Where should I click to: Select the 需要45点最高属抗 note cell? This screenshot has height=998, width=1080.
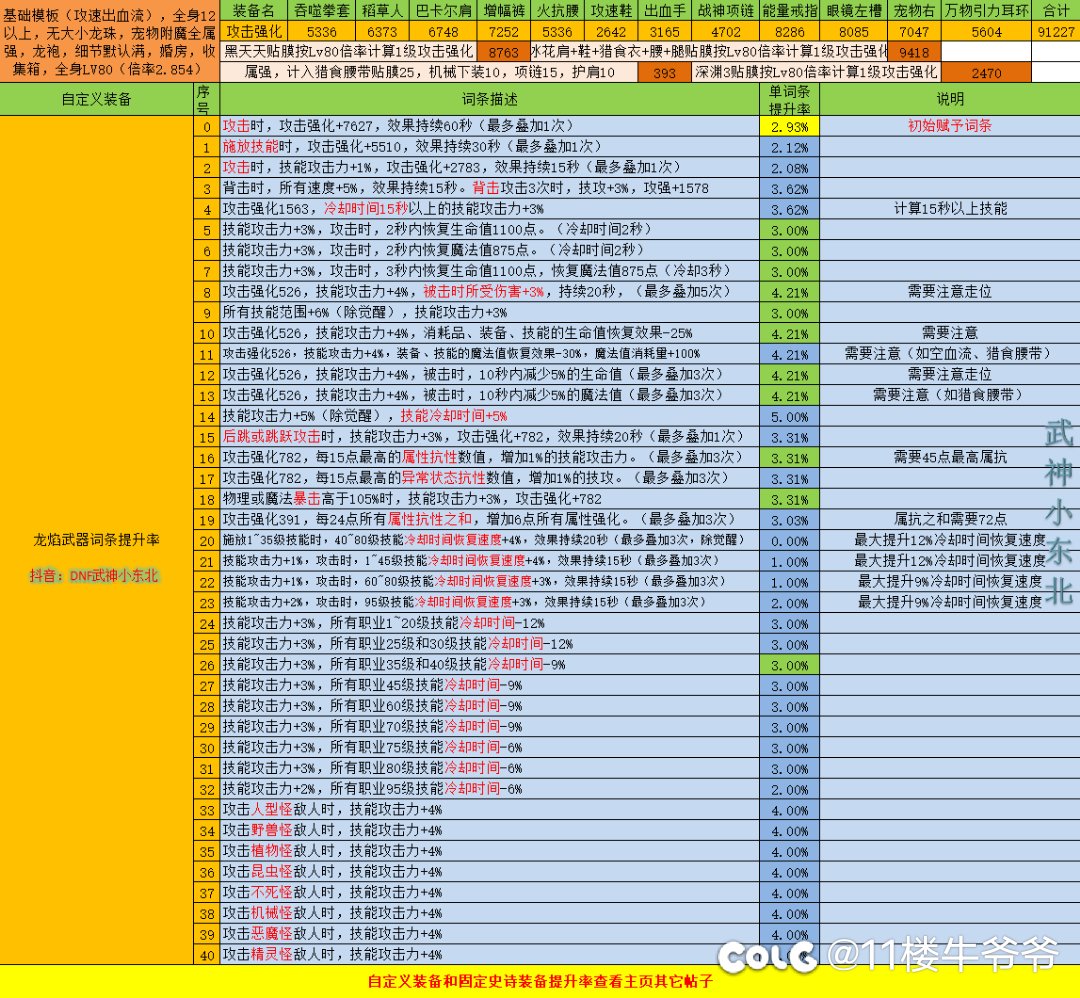[x=949, y=457]
